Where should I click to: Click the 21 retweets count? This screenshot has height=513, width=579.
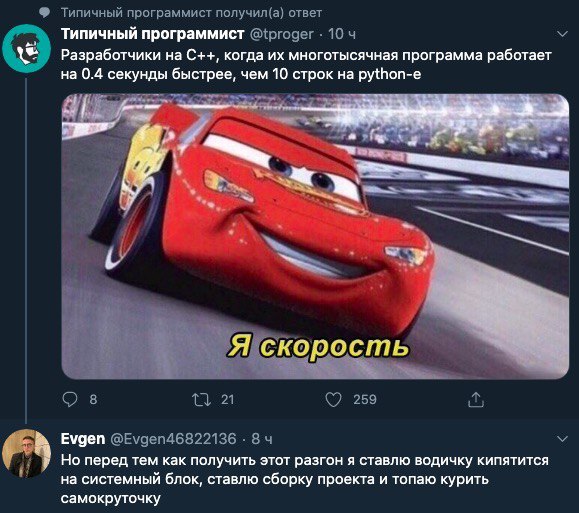tap(227, 400)
